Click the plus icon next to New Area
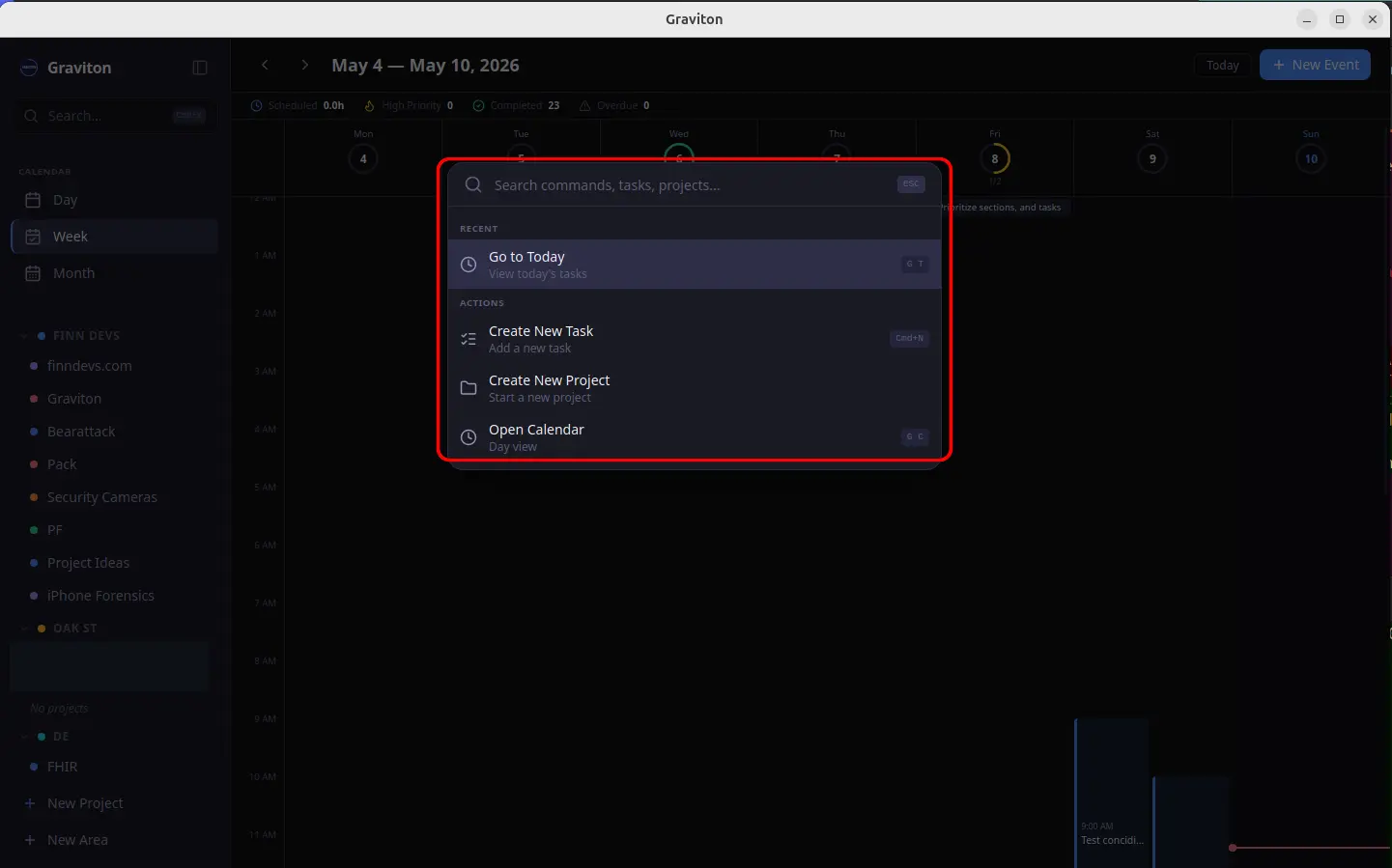Viewport: 1392px width, 868px height. [x=30, y=840]
